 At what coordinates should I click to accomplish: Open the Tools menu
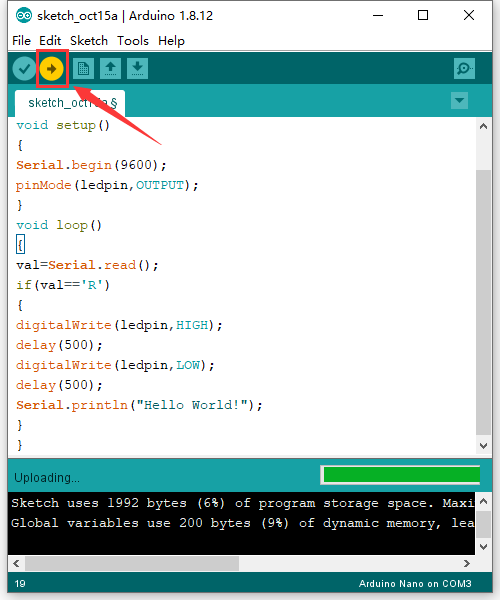click(x=133, y=41)
